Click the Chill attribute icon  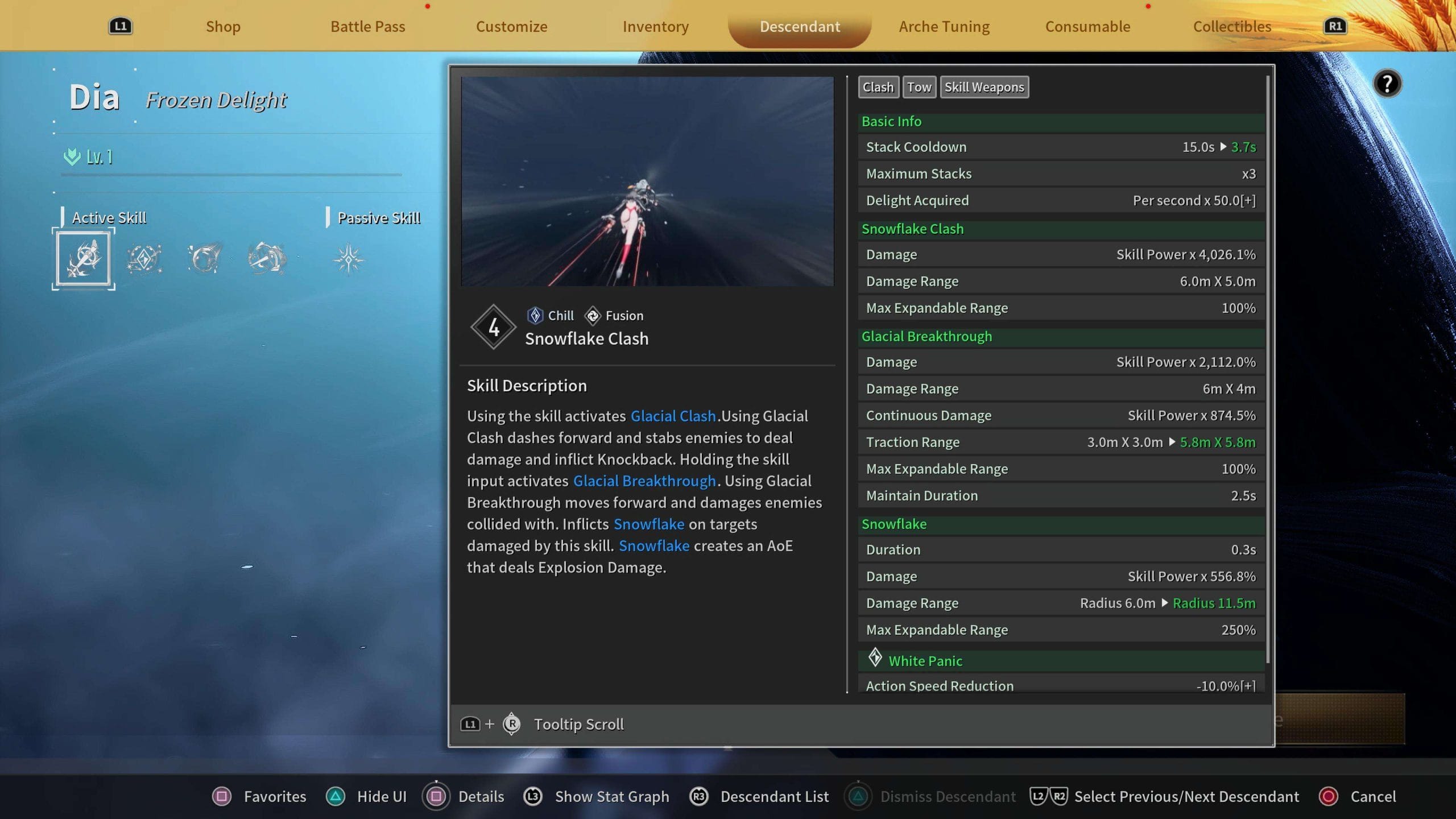[535, 315]
